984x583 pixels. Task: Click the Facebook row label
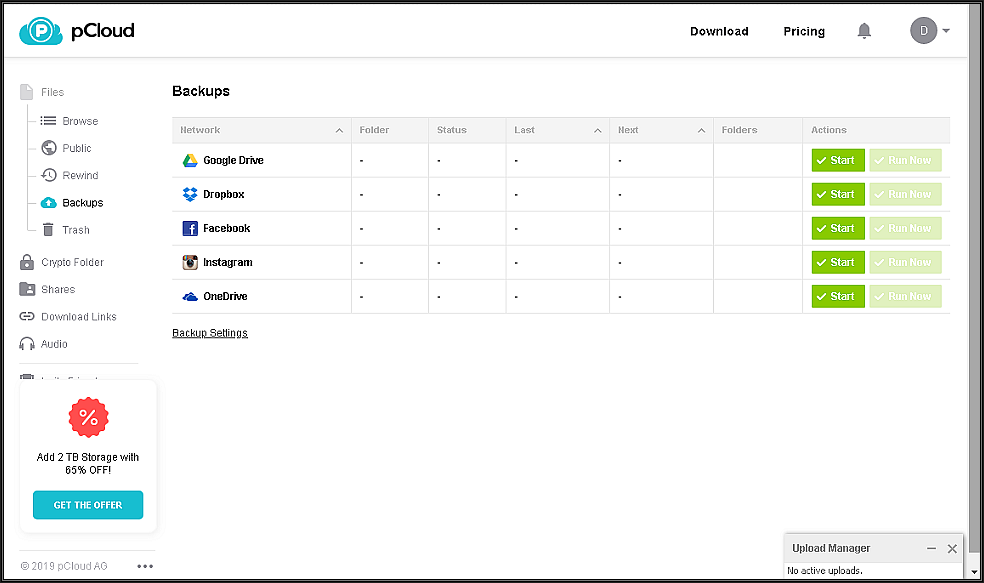[226, 228]
